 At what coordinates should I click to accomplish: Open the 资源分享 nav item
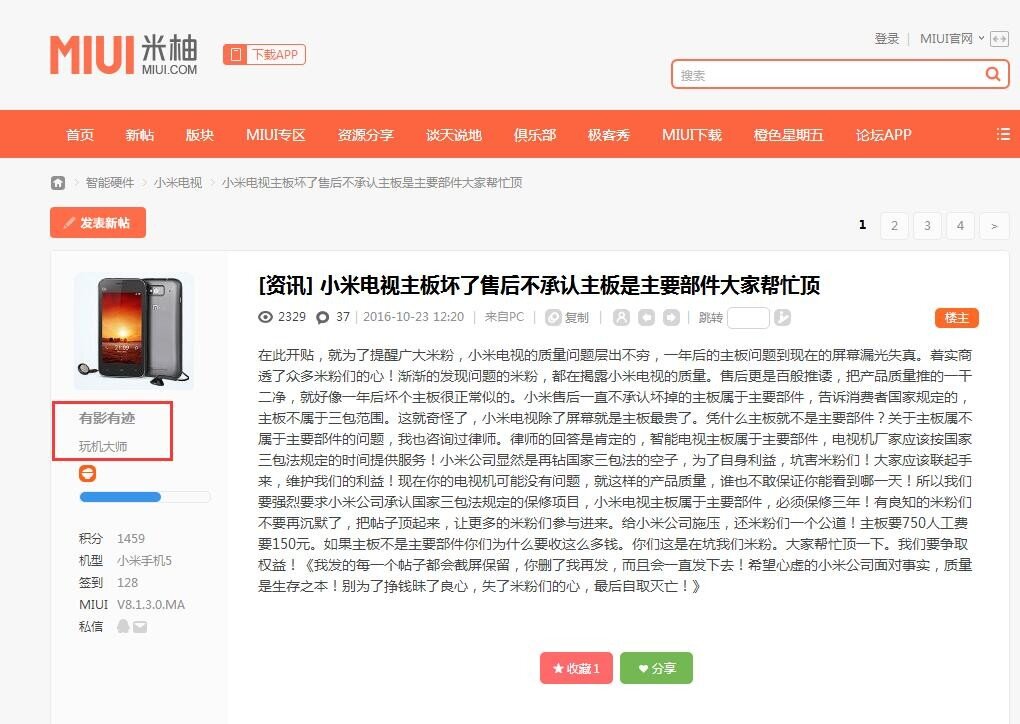point(366,135)
